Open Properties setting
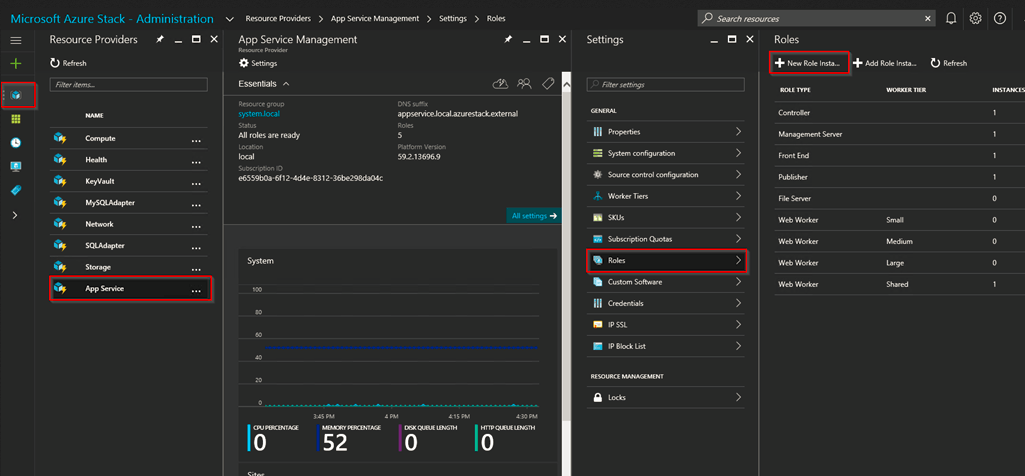The height and width of the screenshot is (476, 1025). [665, 131]
